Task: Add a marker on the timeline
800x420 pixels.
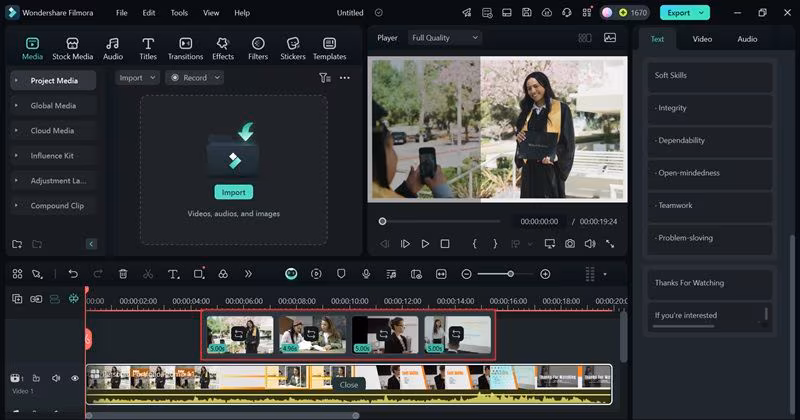Action: [x=341, y=274]
